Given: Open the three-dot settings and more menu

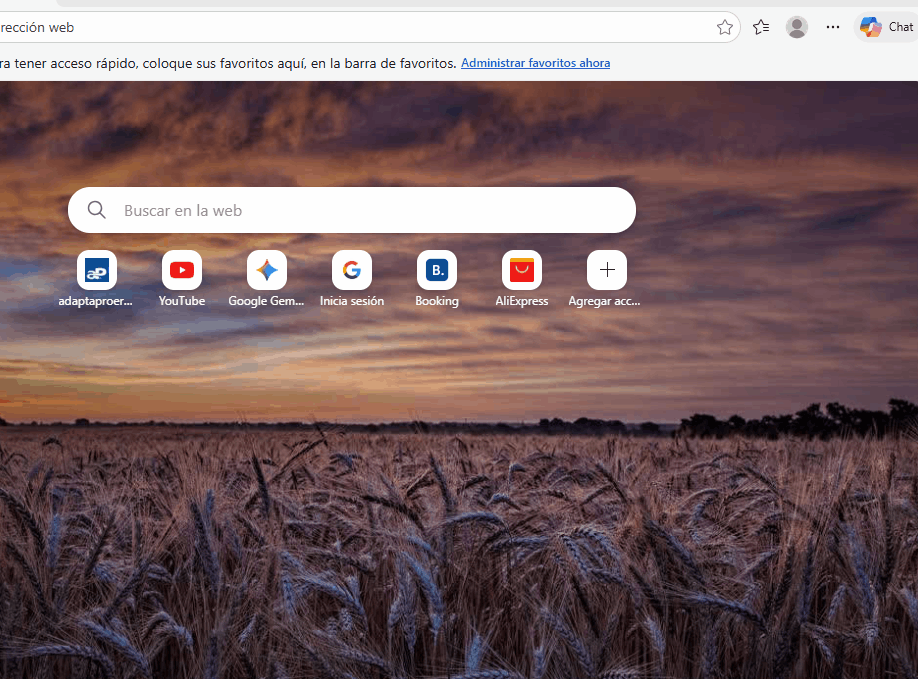Looking at the screenshot, I should pos(833,28).
